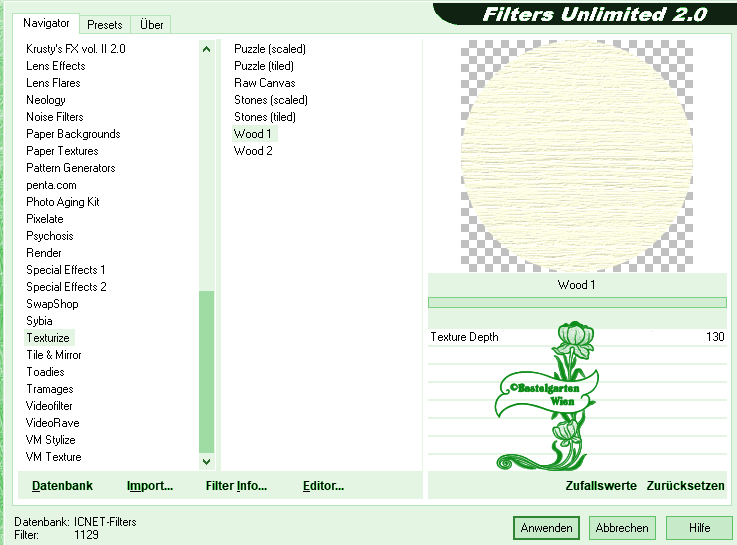Image resolution: width=737 pixels, height=545 pixels.
Task: Choose the Psychosis category
Action: point(49,236)
